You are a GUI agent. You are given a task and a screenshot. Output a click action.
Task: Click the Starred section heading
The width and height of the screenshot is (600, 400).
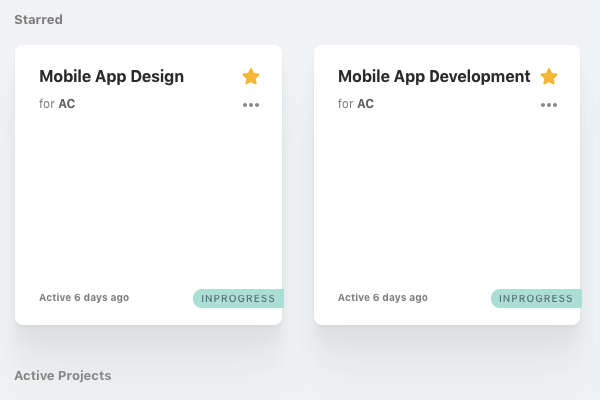(39, 20)
